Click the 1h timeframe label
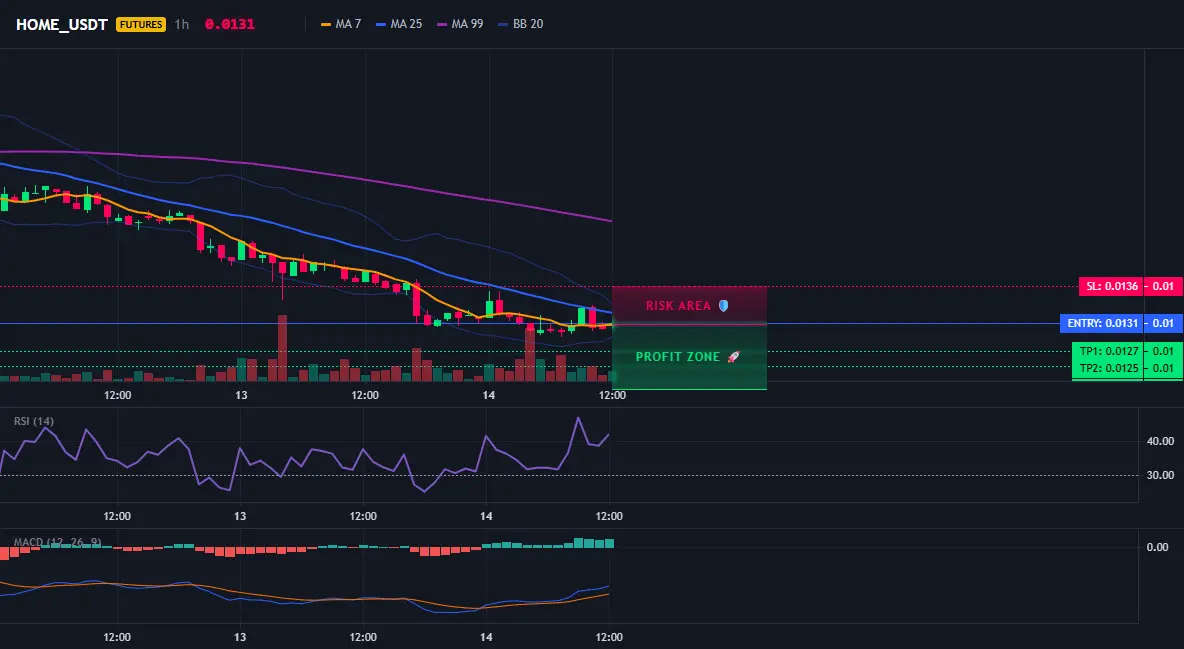Screen dimensions: 1184x649 (182, 24)
